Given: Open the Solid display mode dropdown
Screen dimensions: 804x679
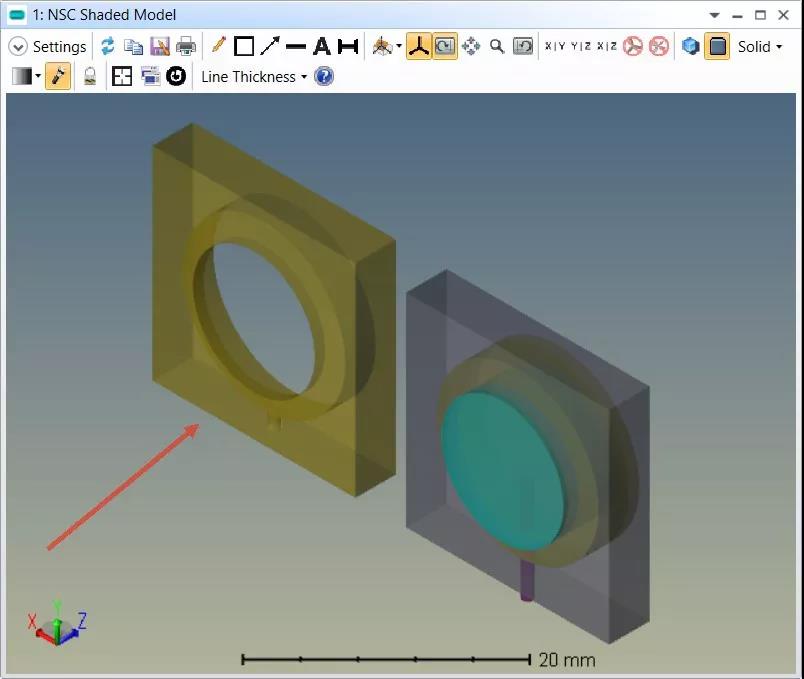Looking at the screenshot, I should point(759,46).
